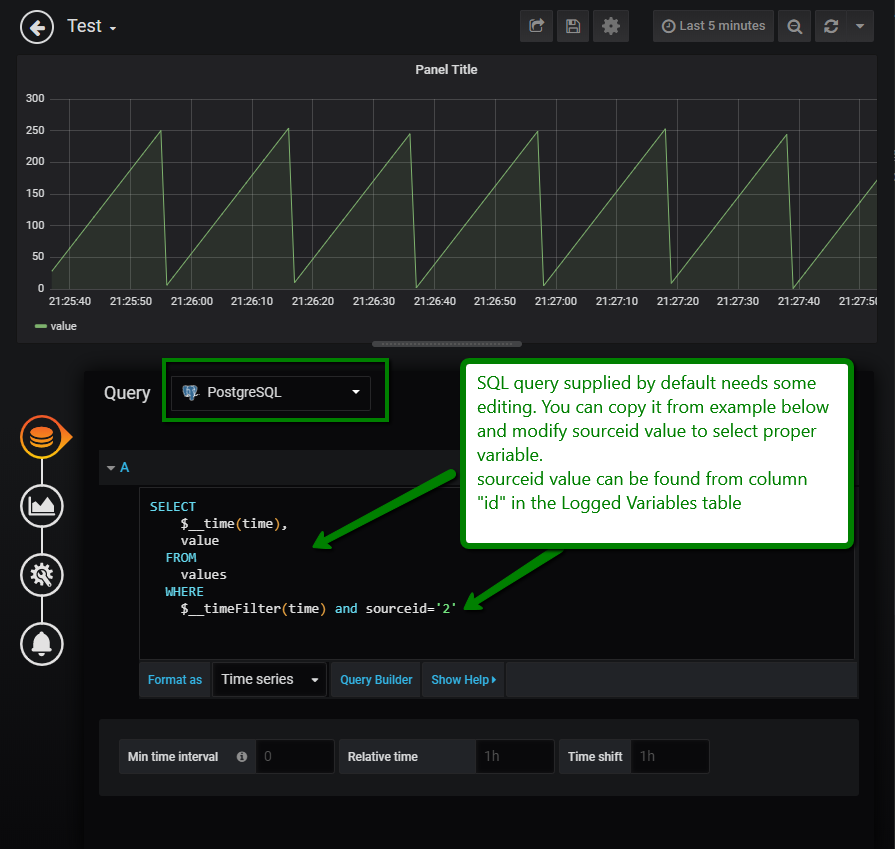Share the dashboard using the share icon
The width and height of the screenshot is (895, 849).
coord(536,26)
